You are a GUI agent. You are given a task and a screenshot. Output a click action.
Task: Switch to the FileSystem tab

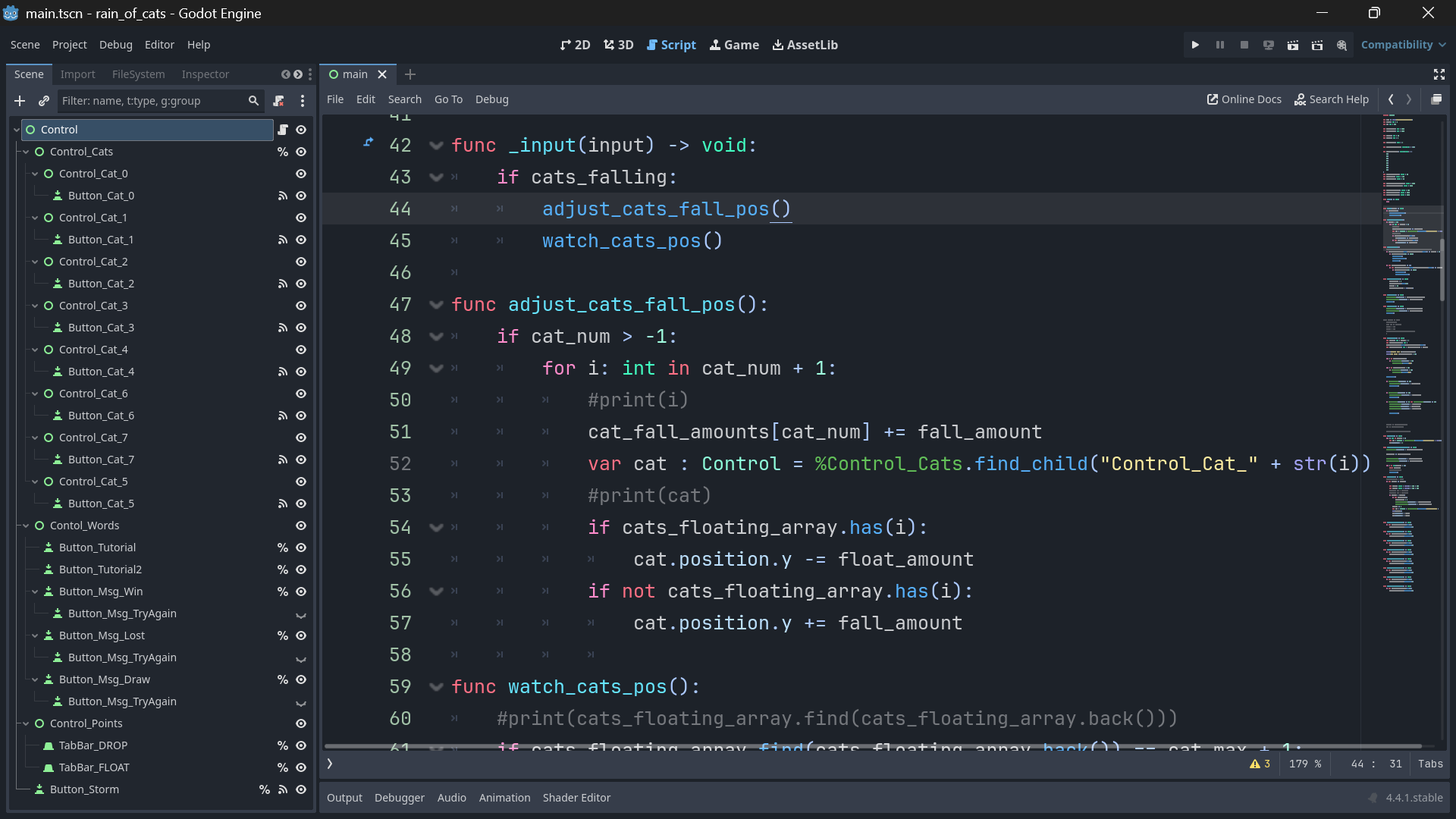[138, 74]
